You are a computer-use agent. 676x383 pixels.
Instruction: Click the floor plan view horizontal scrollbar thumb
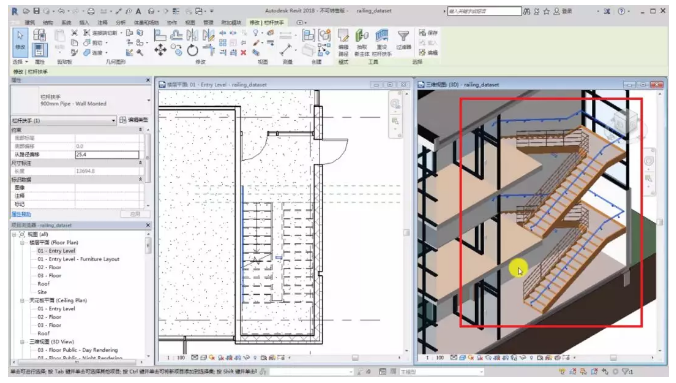(355, 358)
